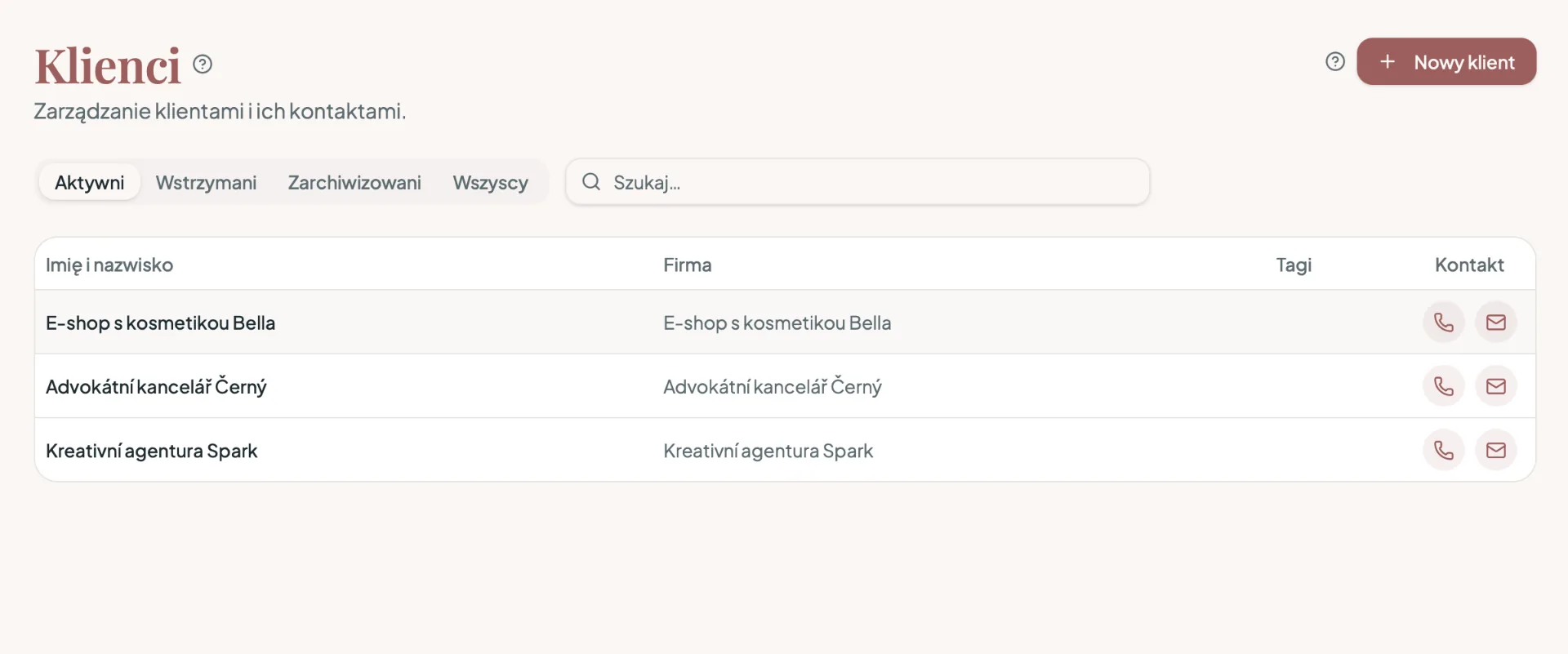This screenshot has width=1568, height=654.
Task: Switch to the Wstrzymani tab
Action: coord(206,182)
